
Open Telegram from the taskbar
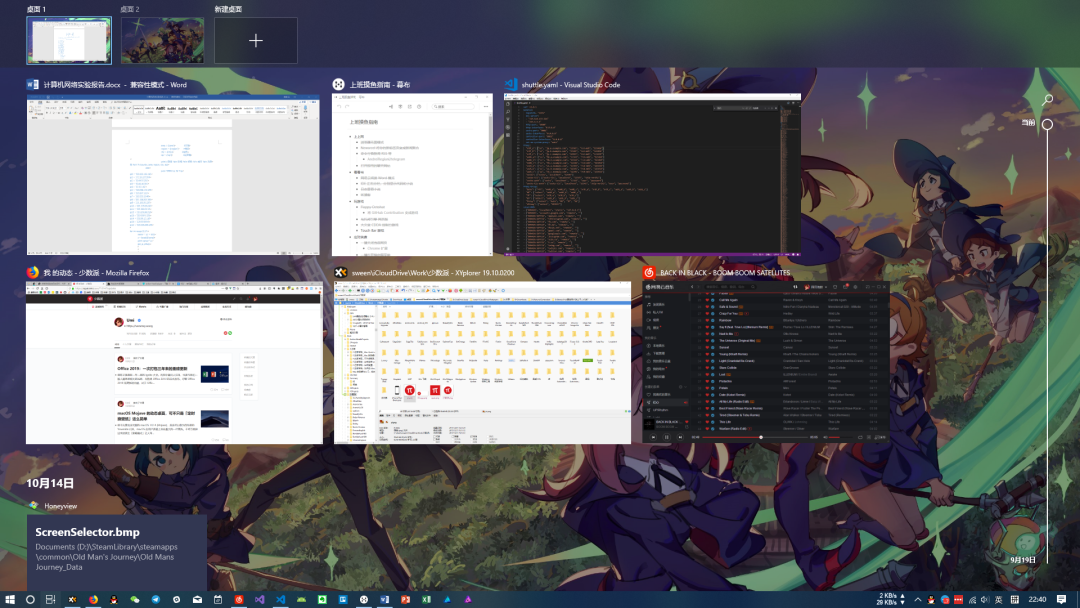pos(156,600)
